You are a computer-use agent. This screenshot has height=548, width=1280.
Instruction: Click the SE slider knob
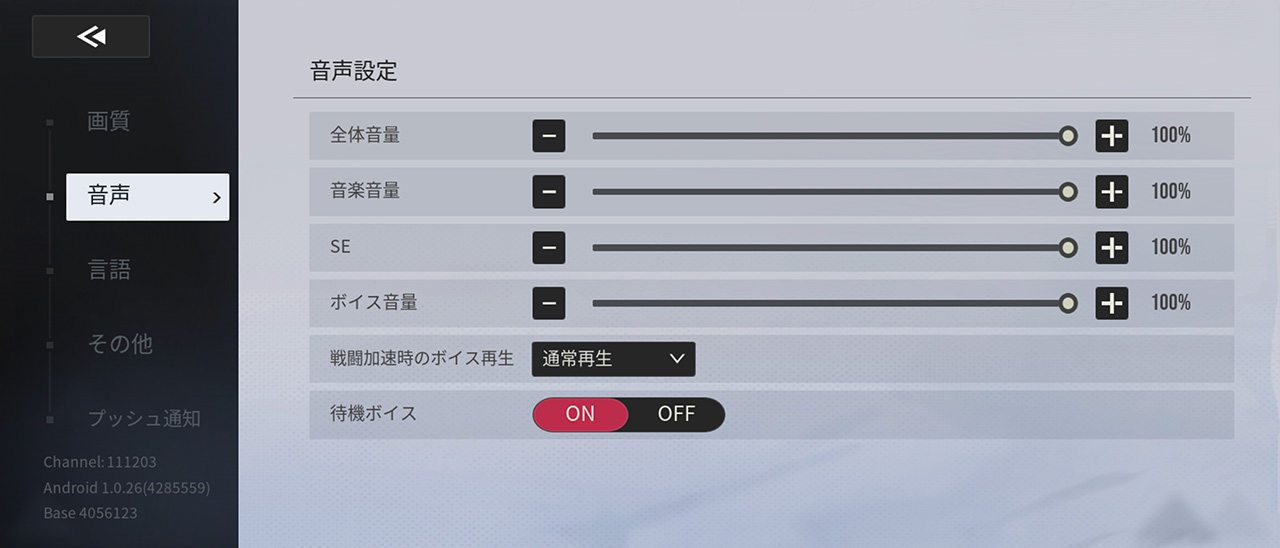(1068, 247)
